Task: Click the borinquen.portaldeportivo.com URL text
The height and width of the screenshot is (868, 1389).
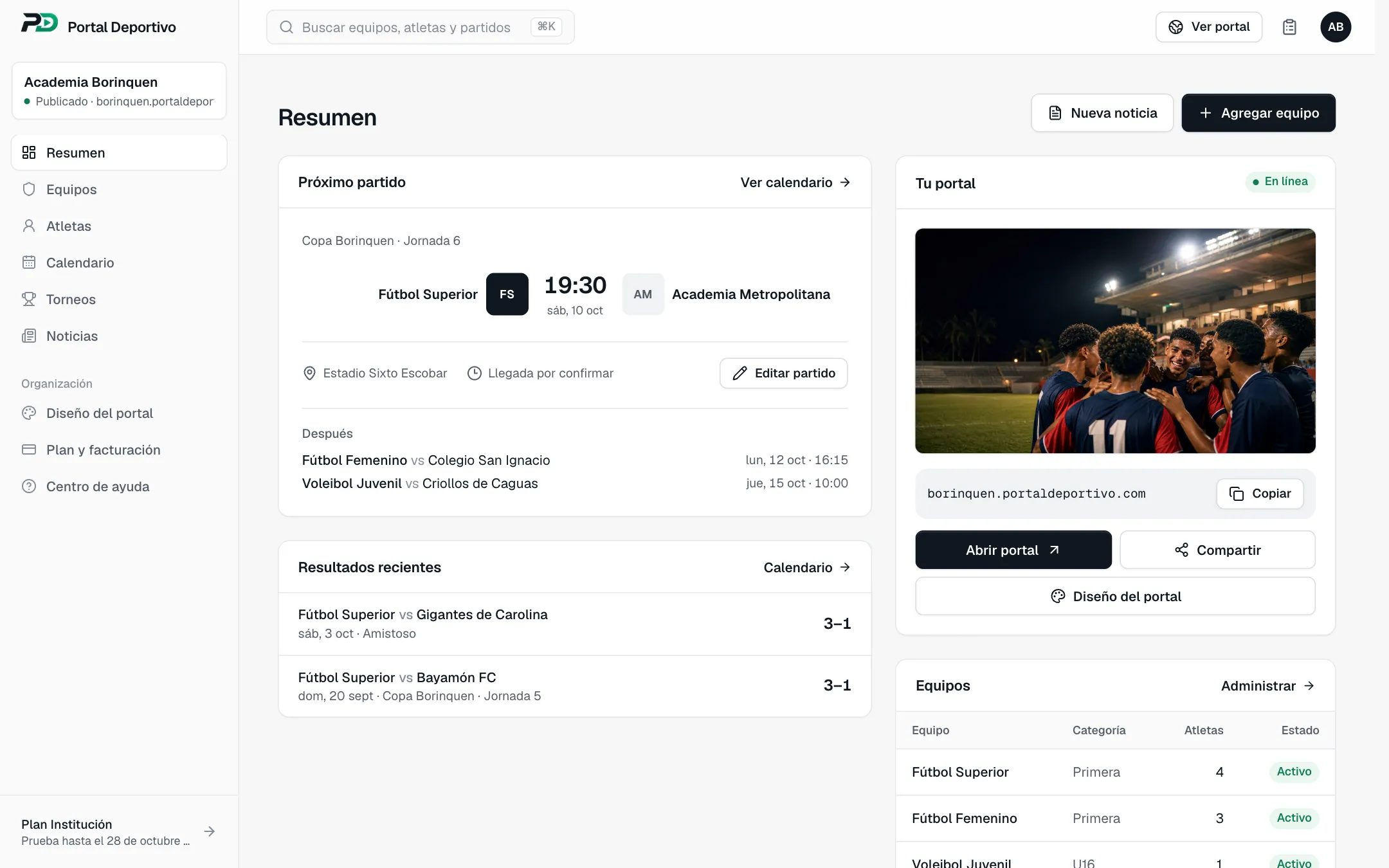Action: tap(1036, 493)
